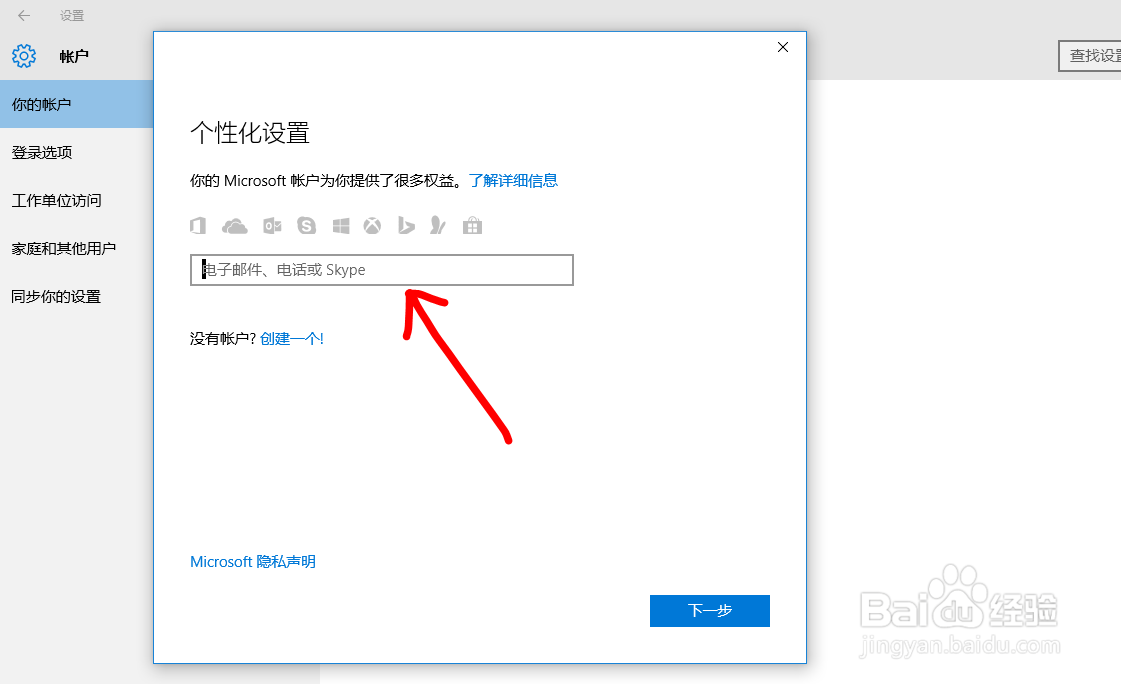
Task: Open 同步你的设置 in the sidebar
Action: coord(76,296)
